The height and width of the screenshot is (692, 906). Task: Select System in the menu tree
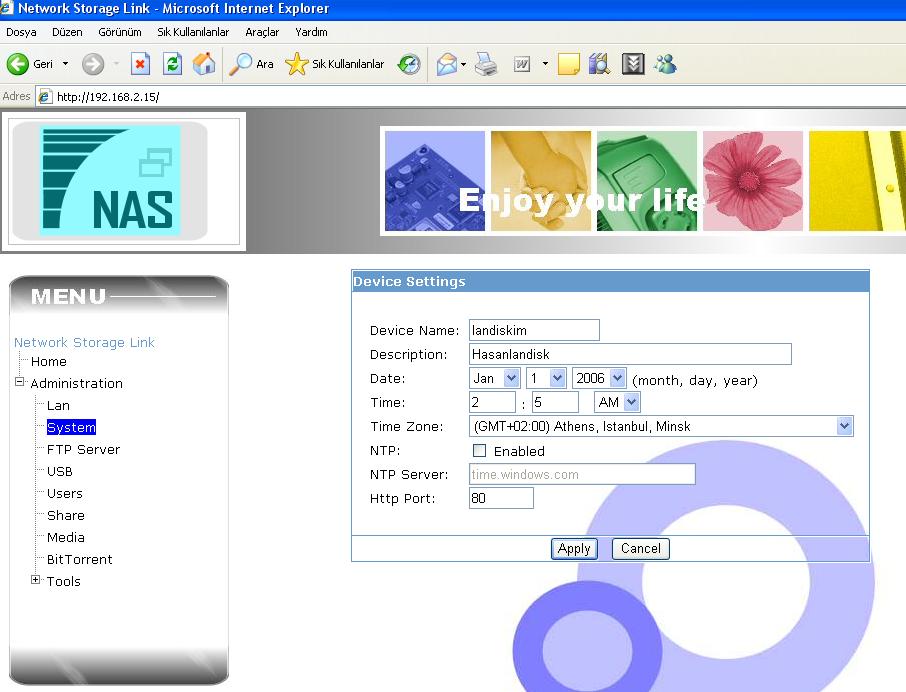point(71,427)
